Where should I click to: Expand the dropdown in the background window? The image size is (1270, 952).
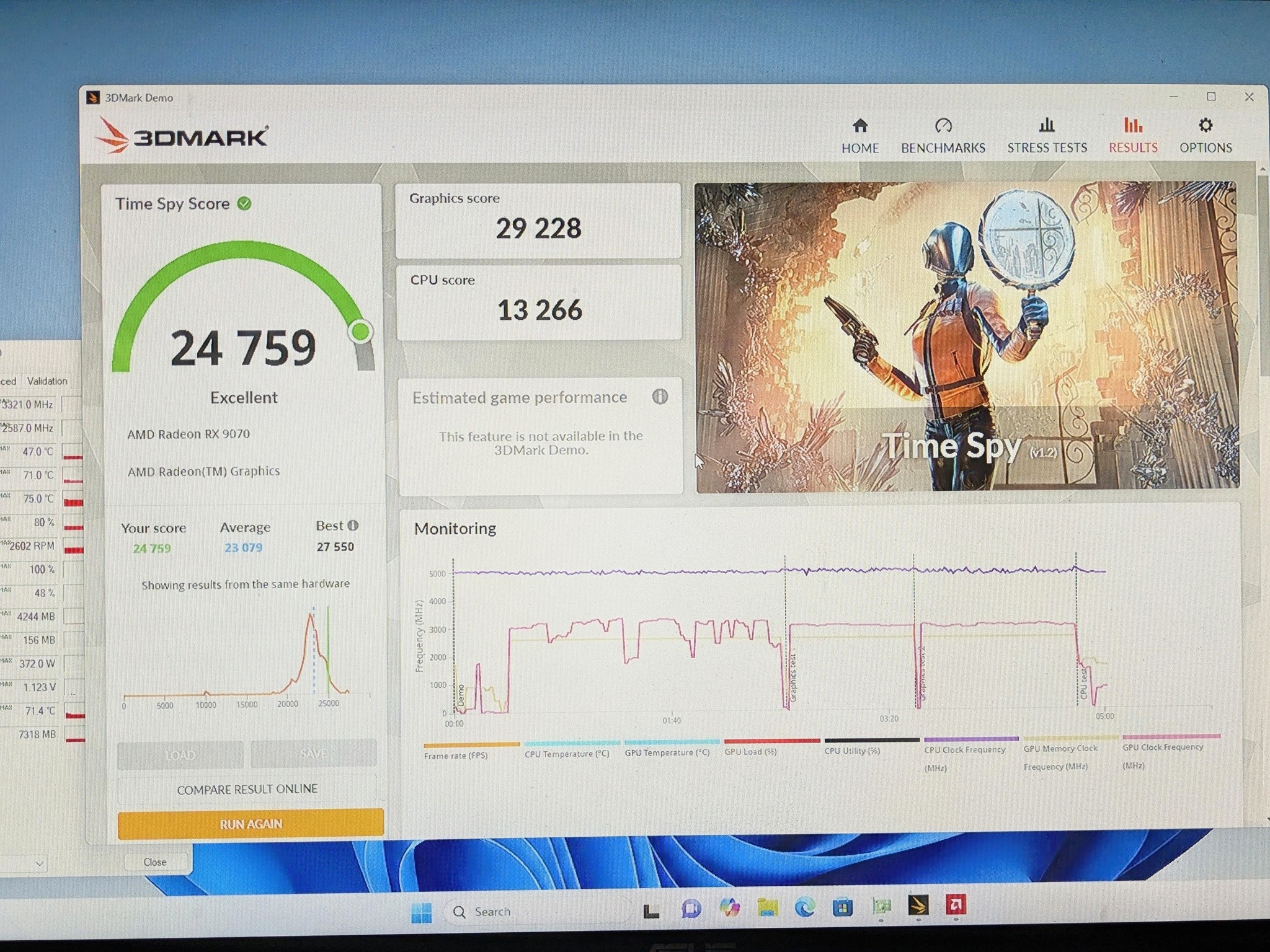point(39,863)
